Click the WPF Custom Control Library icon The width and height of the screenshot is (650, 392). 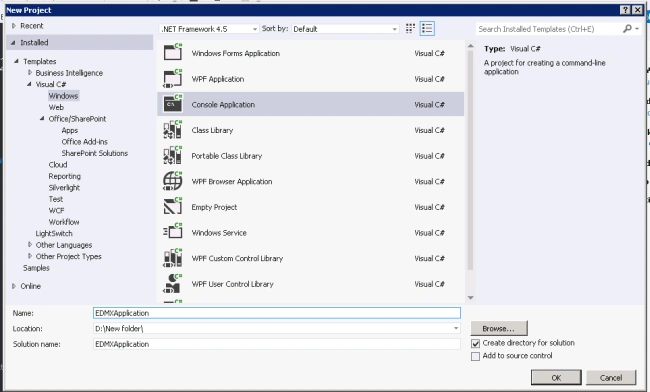[x=173, y=258]
